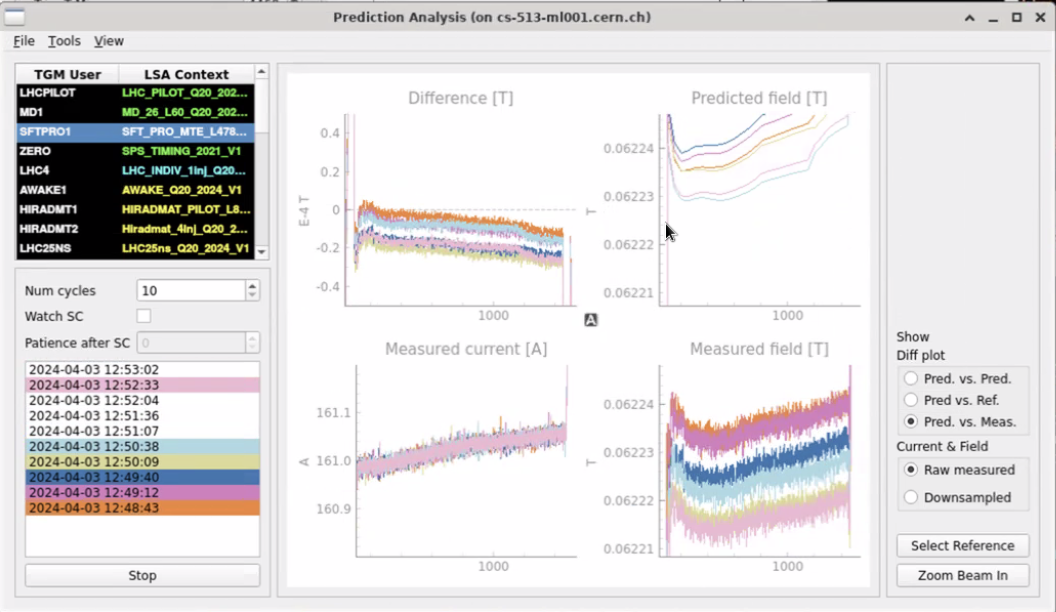Click the roll-up arrow button in the title bar
This screenshot has width=1056, height=612.
coord(968,17)
